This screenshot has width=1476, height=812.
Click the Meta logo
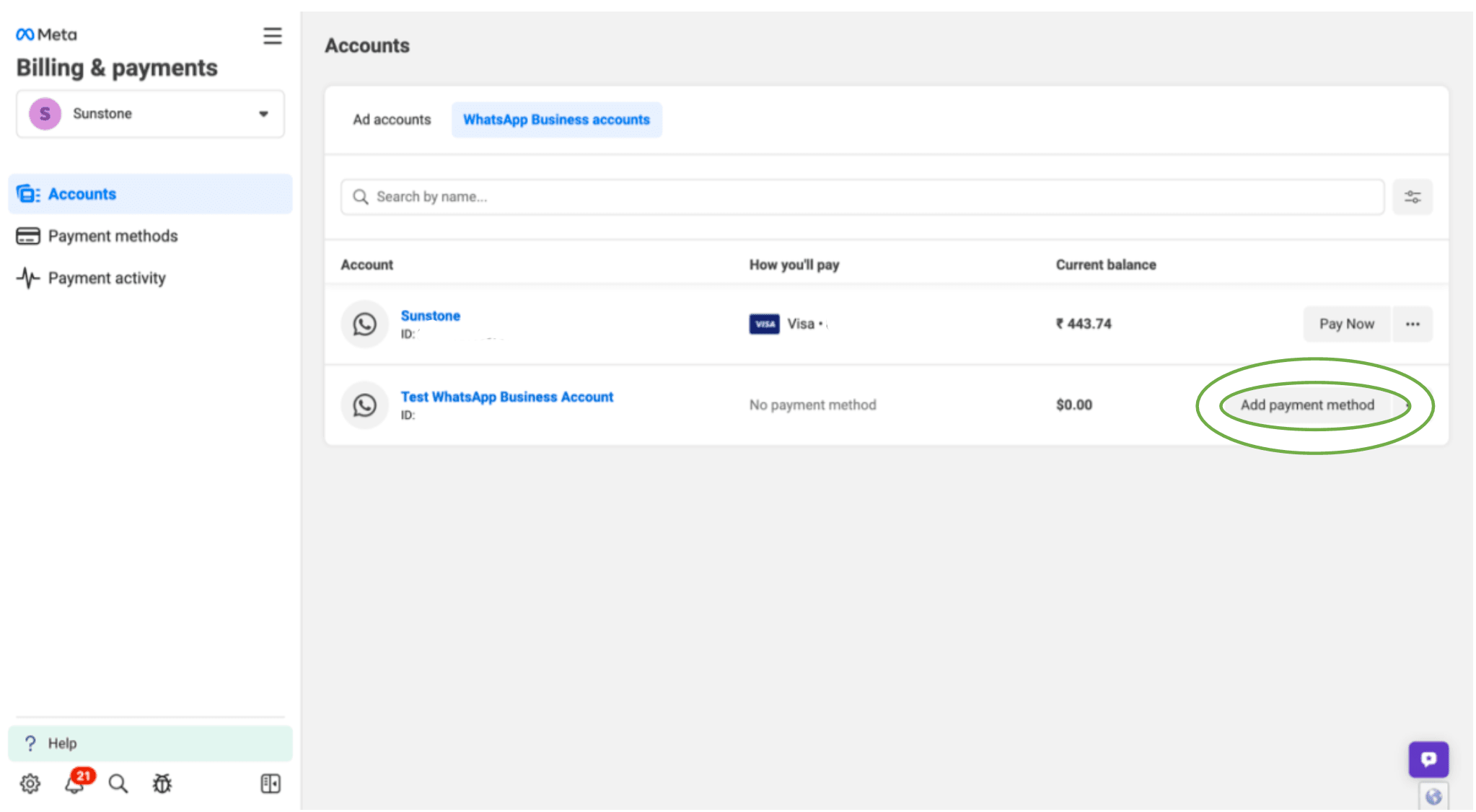46,34
